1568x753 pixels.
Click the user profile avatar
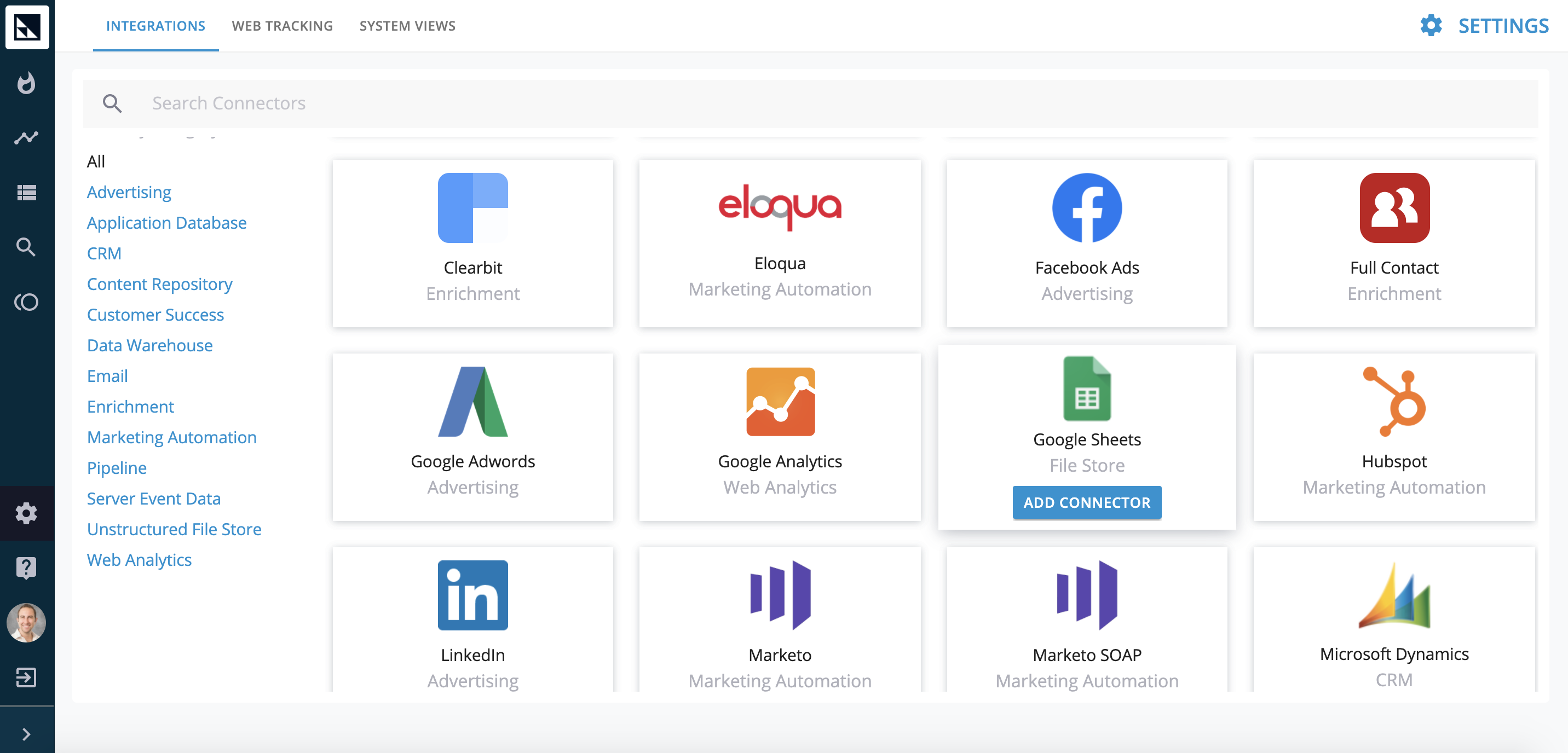click(x=26, y=622)
